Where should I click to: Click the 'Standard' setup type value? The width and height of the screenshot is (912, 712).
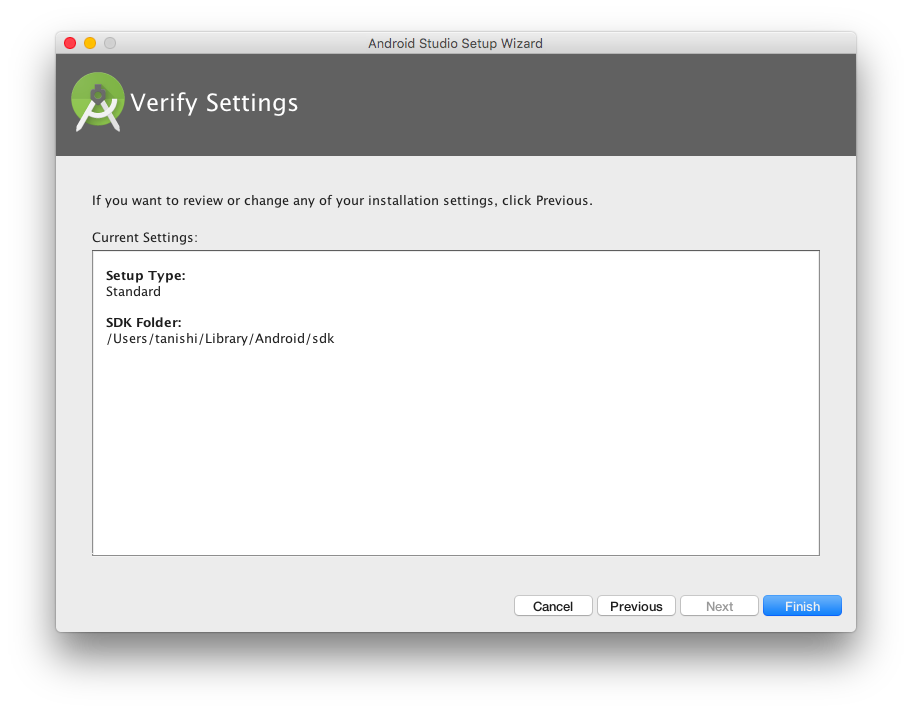click(x=133, y=291)
